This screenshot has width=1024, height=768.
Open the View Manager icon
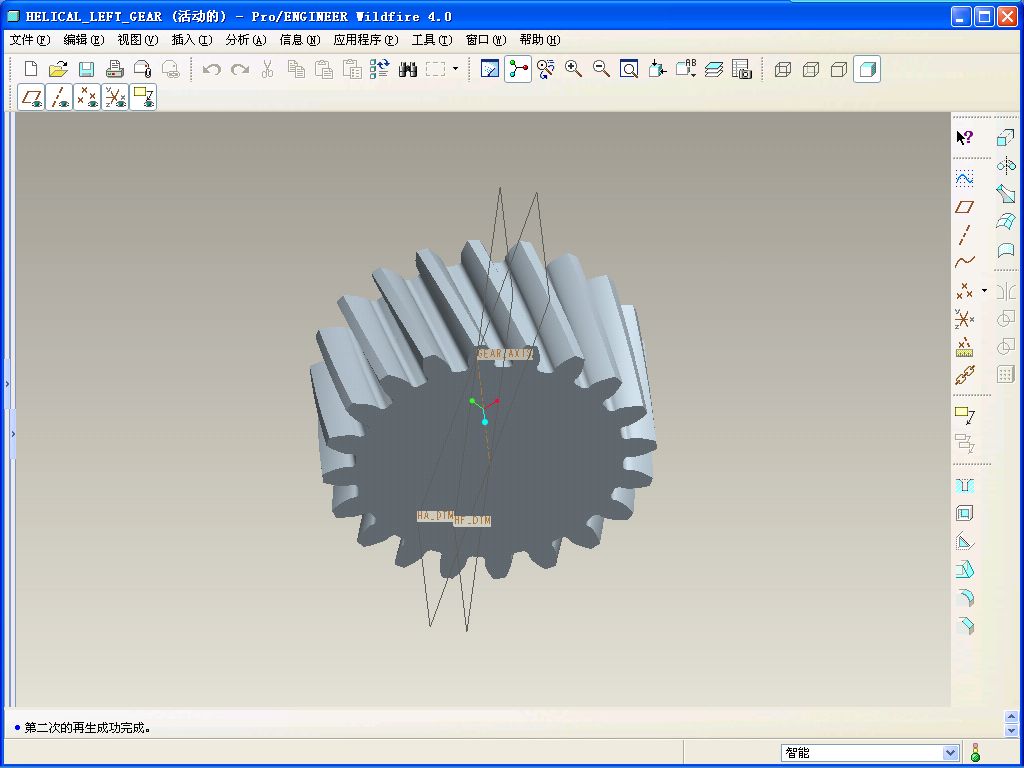click(742, 69)
